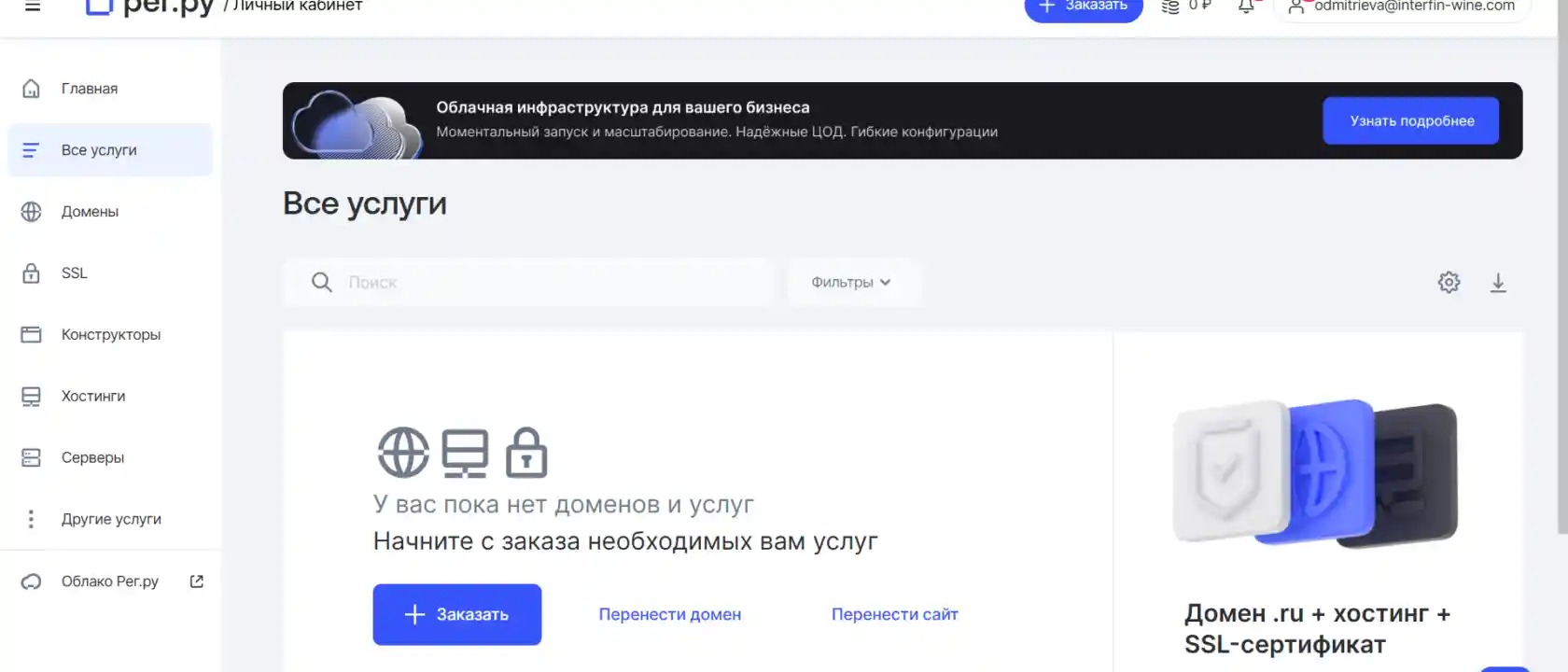Click the Другие услуги dots icon
Image resolution: width=1568 pixels, height=672 pixels.
[x=31, y=519]
